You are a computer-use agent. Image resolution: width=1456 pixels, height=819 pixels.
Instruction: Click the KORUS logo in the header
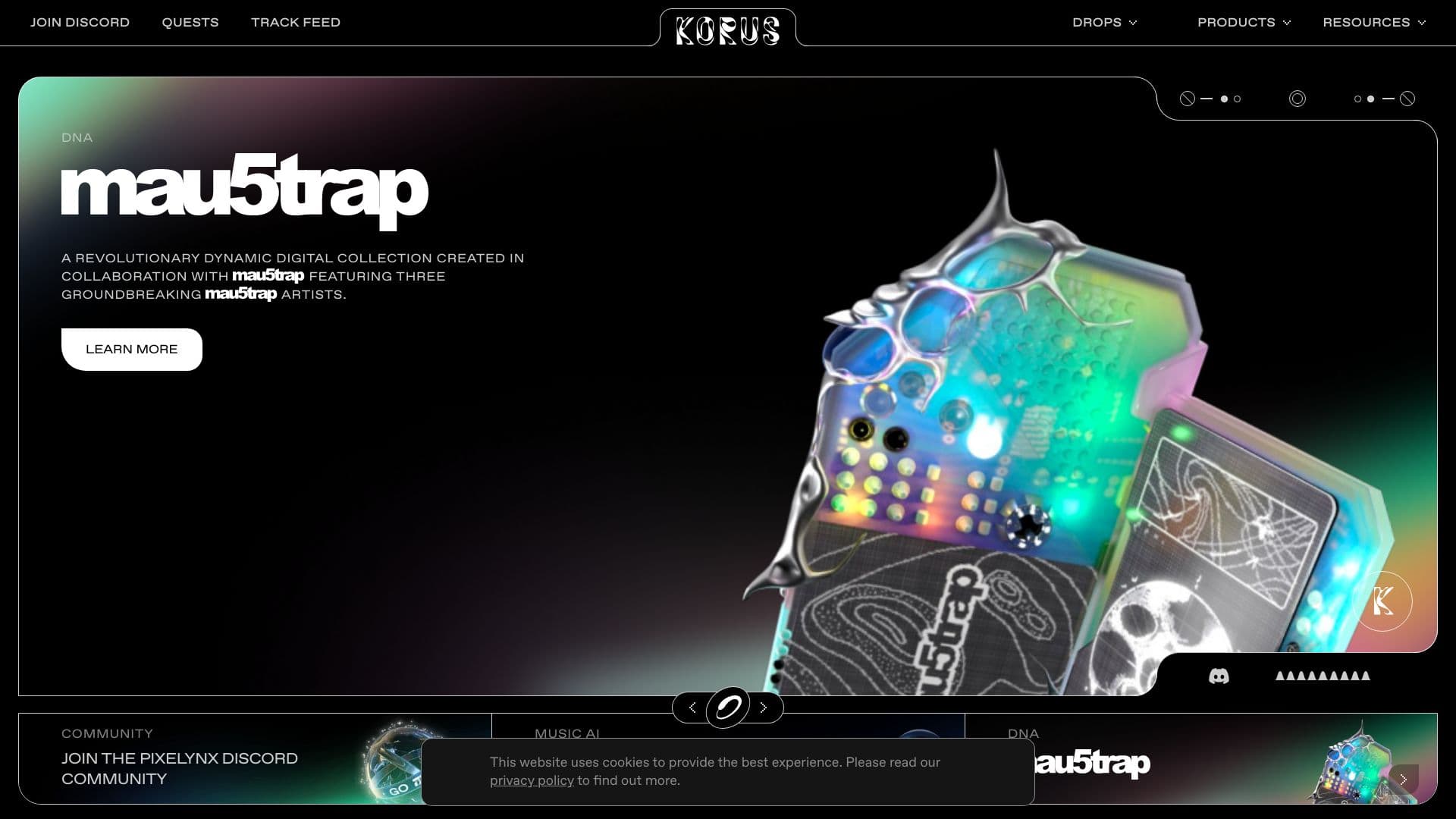click(x=728, y=30)
